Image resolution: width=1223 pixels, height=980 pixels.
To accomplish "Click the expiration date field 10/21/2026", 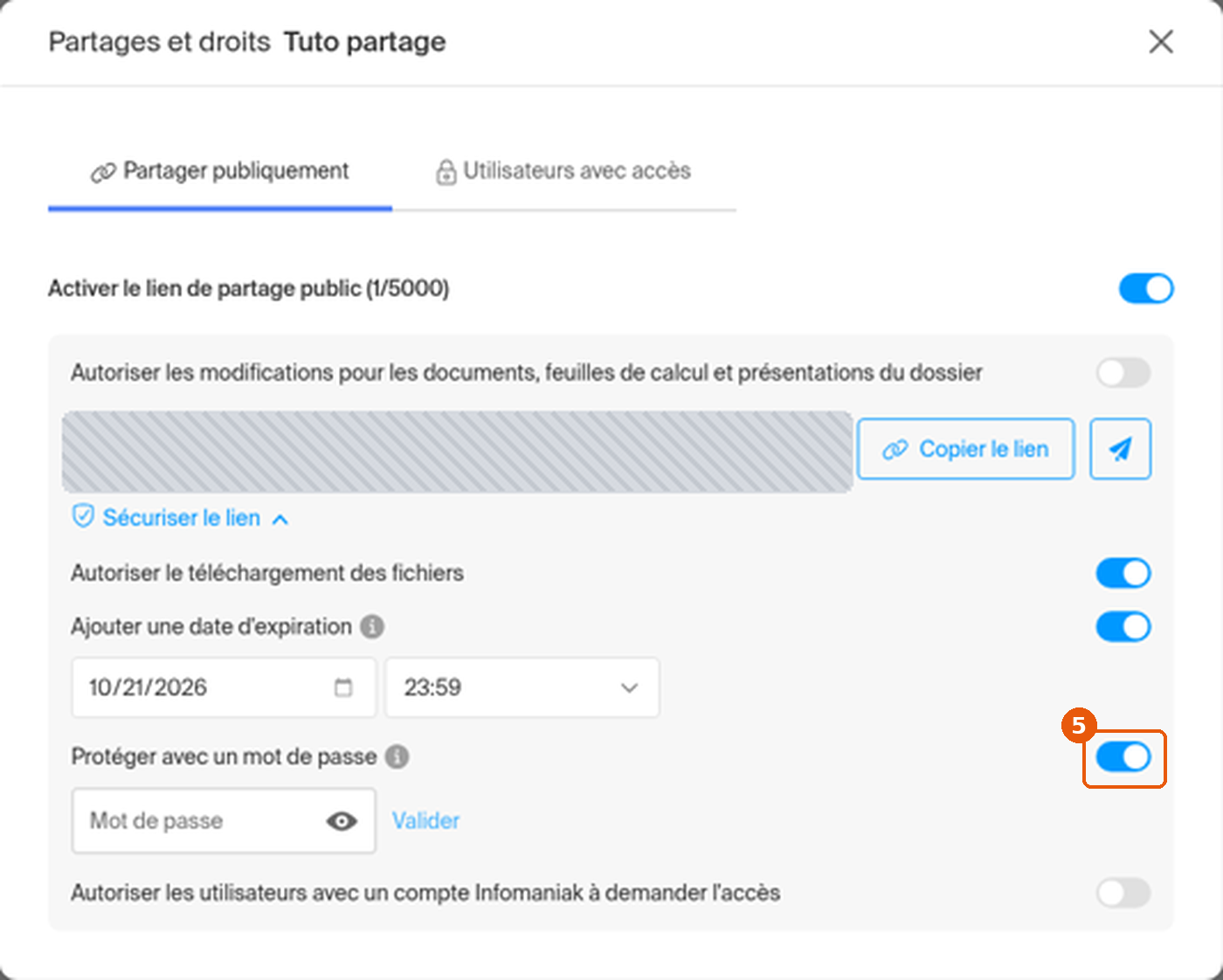I will [224, 687].
